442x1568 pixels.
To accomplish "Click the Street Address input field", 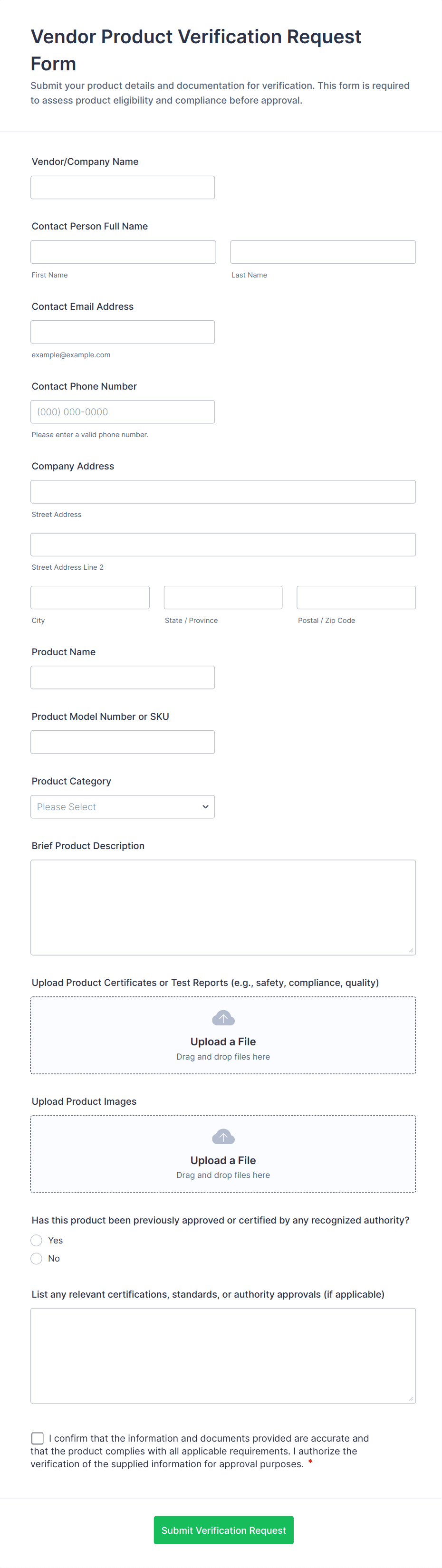I will click(223, 492).
